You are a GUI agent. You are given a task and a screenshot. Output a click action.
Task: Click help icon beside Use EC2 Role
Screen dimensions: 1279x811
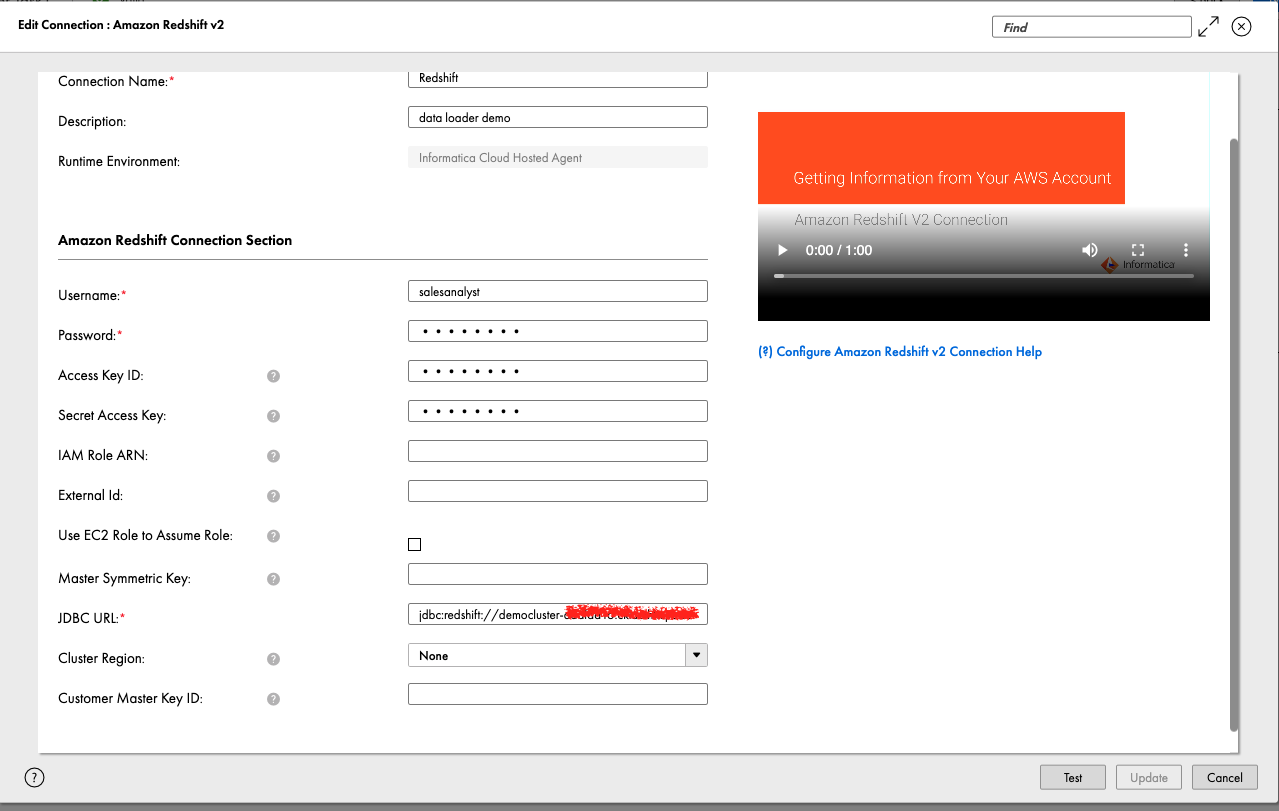click(273, 536)
